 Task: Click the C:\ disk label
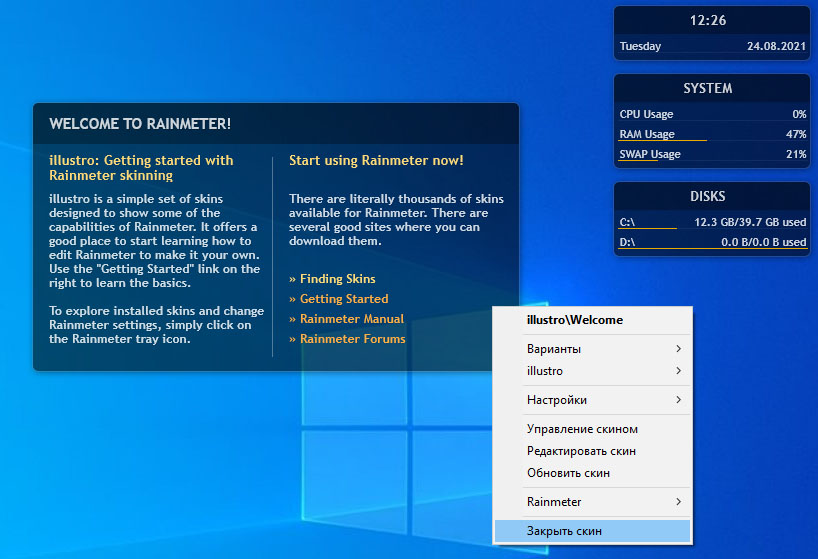tap(627, 222)
